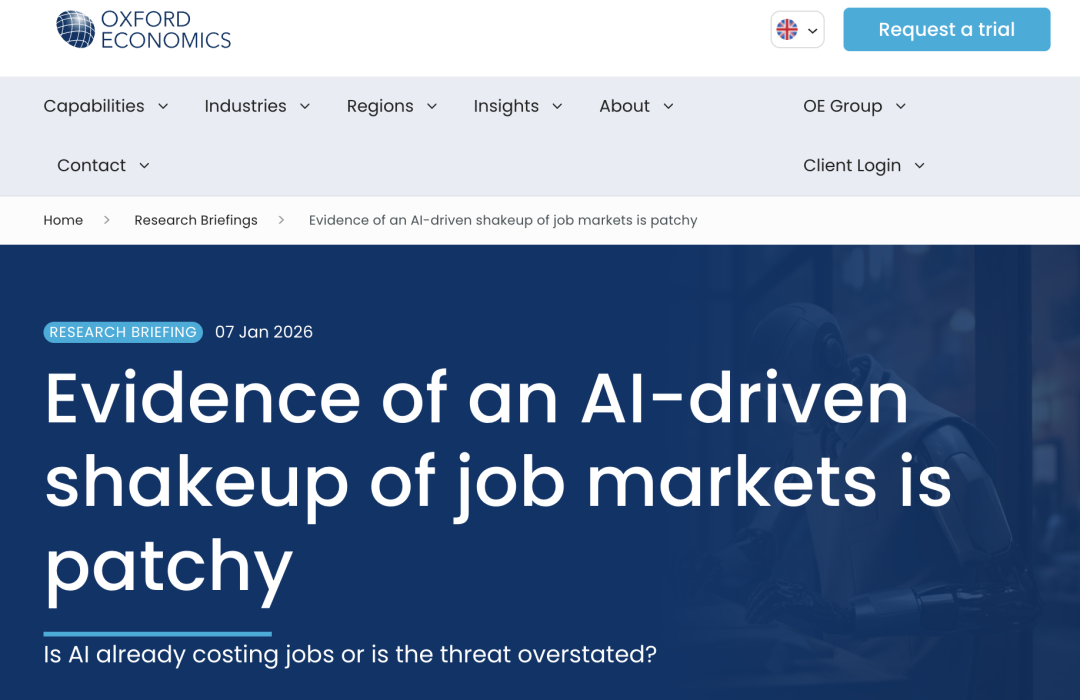Click the 07 Jan 2026 date
The width and height of the screenshot is (1080, 700).
pyautogui.click(x=264, y=332)
